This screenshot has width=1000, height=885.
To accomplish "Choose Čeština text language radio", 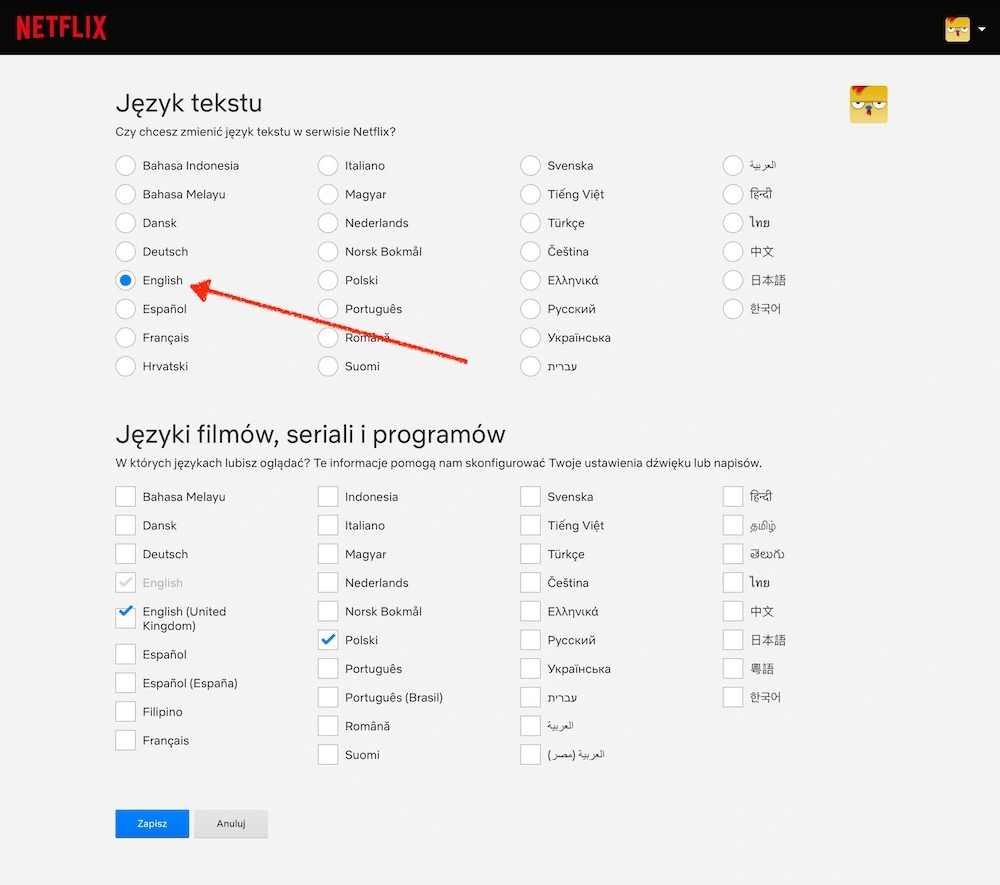I will pyautogui.click(x=530, y=251).
